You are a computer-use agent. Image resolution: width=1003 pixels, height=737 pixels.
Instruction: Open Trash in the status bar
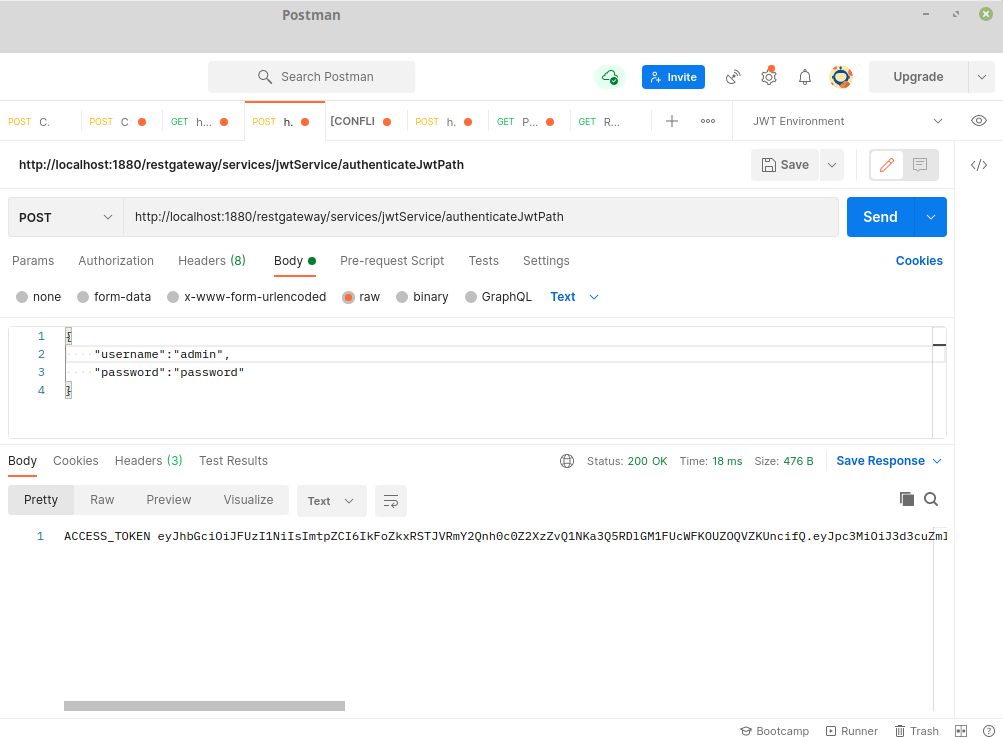pos(917,731)
